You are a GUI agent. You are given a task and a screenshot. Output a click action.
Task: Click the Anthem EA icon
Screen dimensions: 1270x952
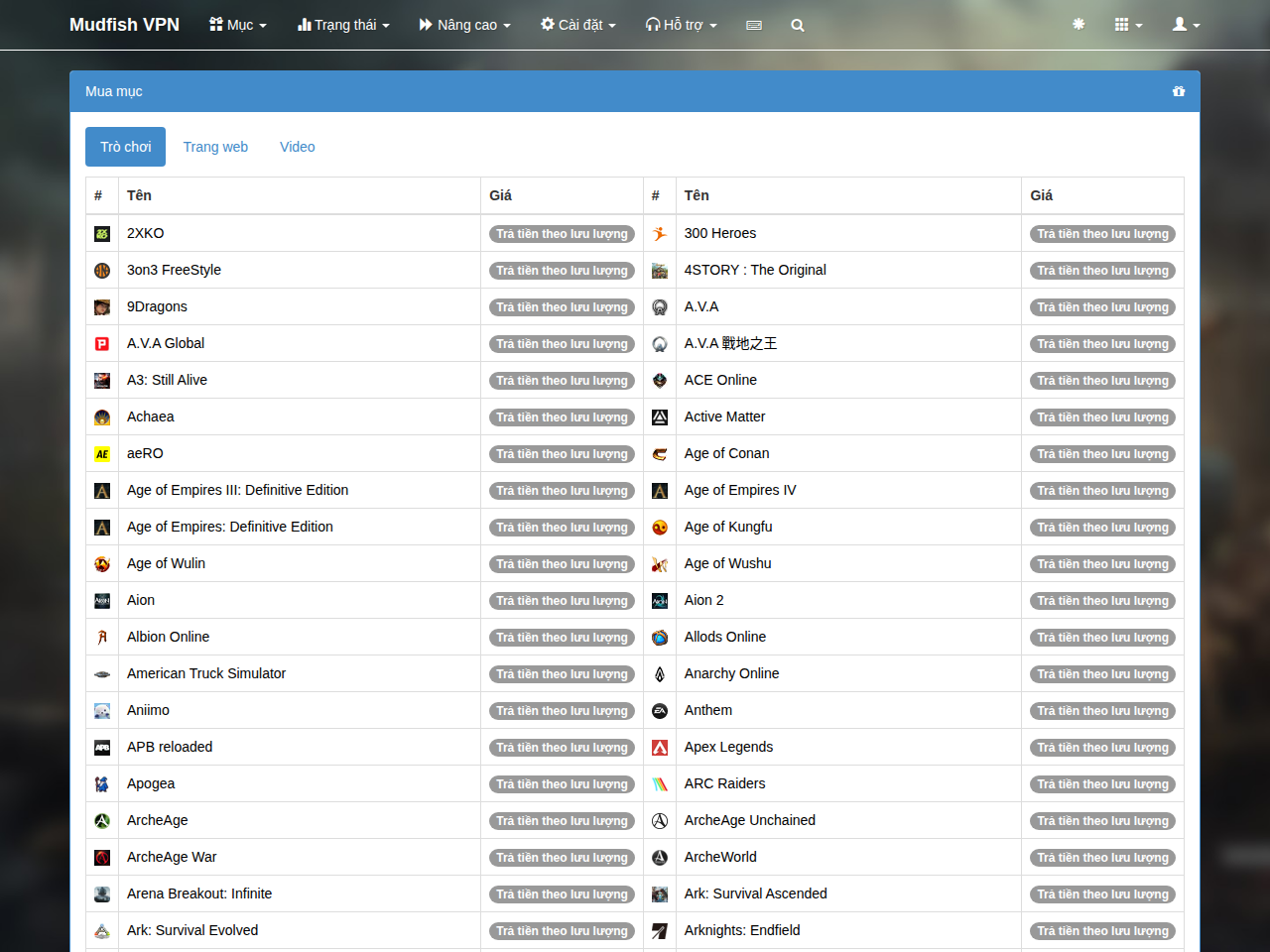(x=660, y=711)
